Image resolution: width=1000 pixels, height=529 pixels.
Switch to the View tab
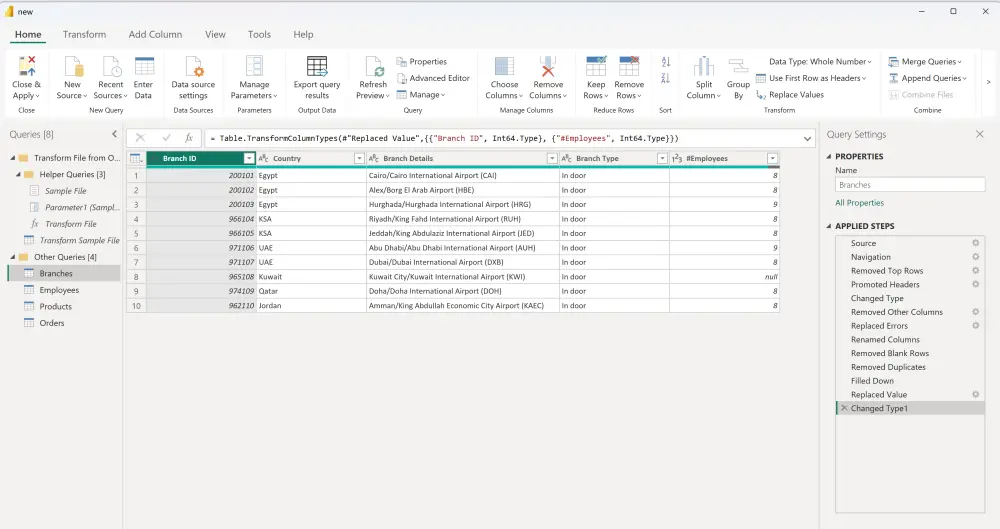pos(215,34)
